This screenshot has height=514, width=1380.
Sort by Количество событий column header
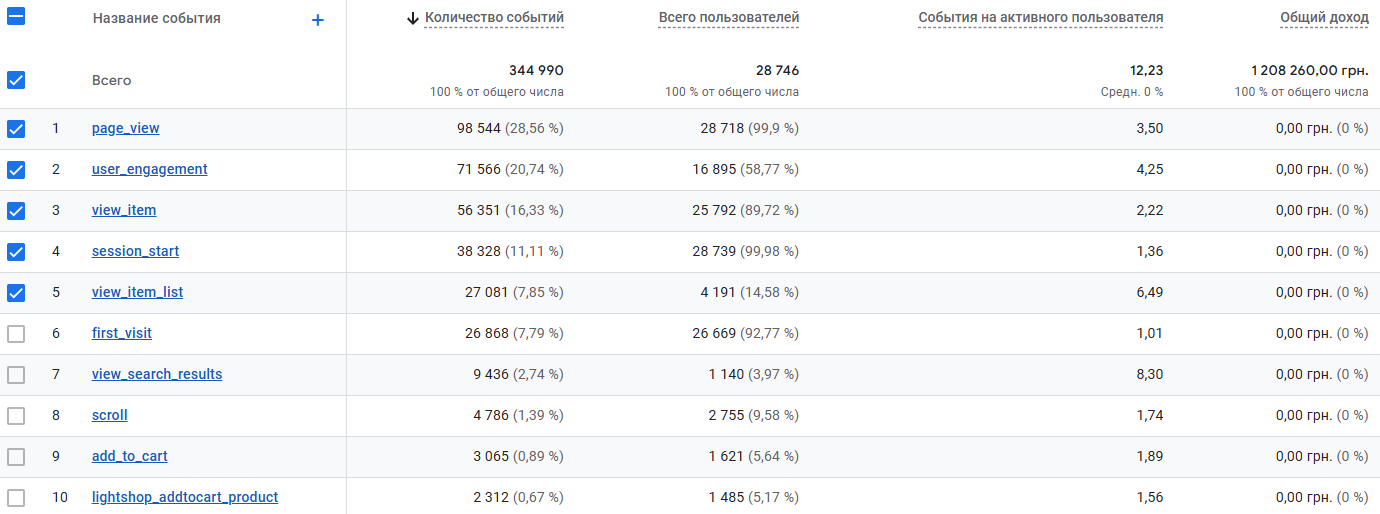click(x=494, y=18)
